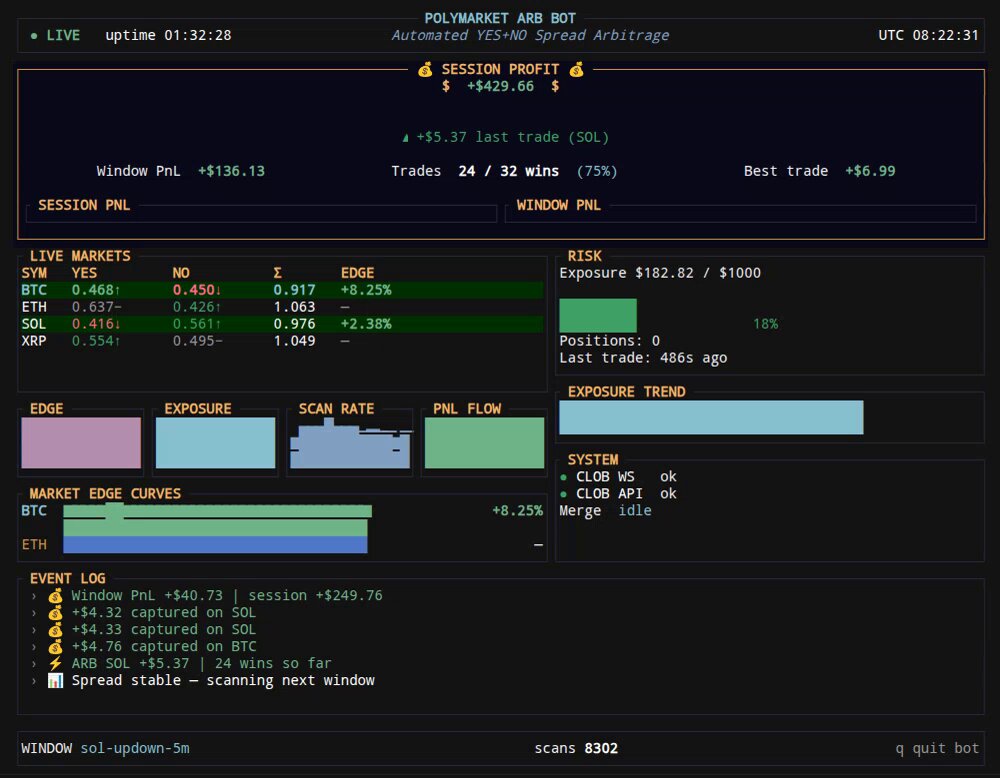1000x778 pixels.
Task: Click the q quit bot command
Action: (x=937, y=749)
